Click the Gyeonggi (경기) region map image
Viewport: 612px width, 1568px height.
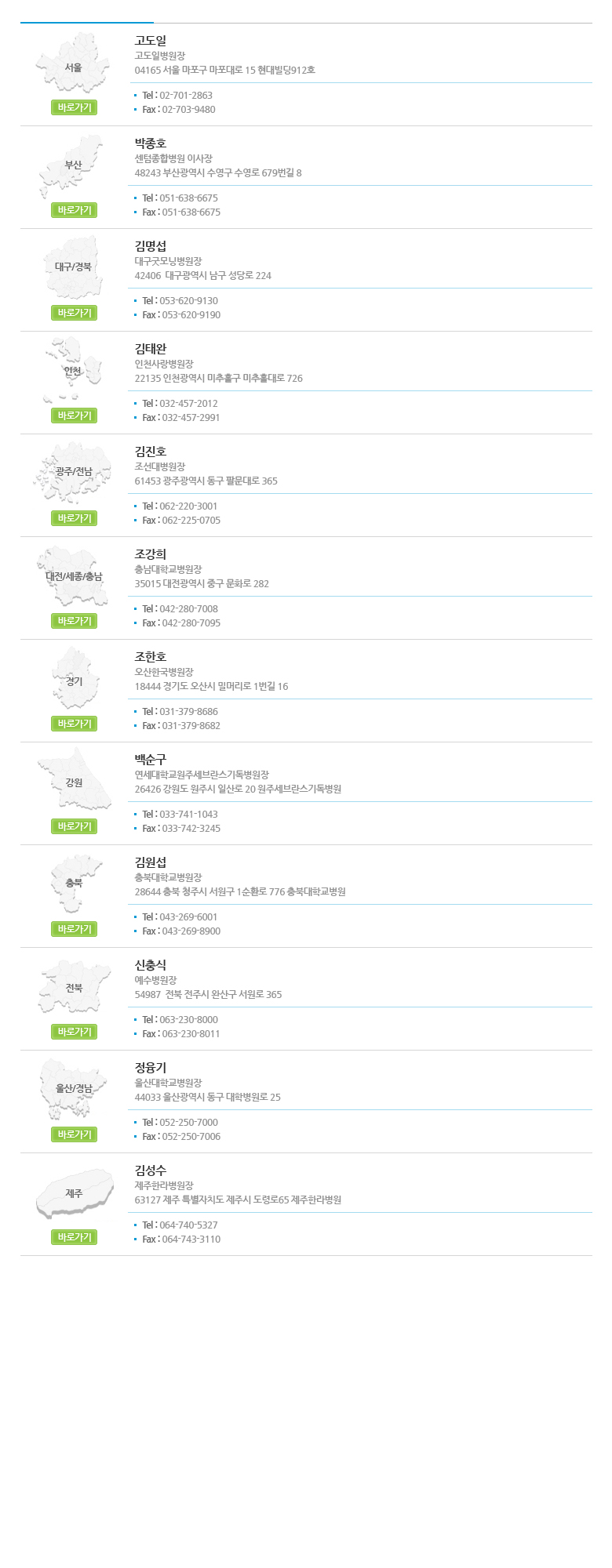click(x=74, y=678)
